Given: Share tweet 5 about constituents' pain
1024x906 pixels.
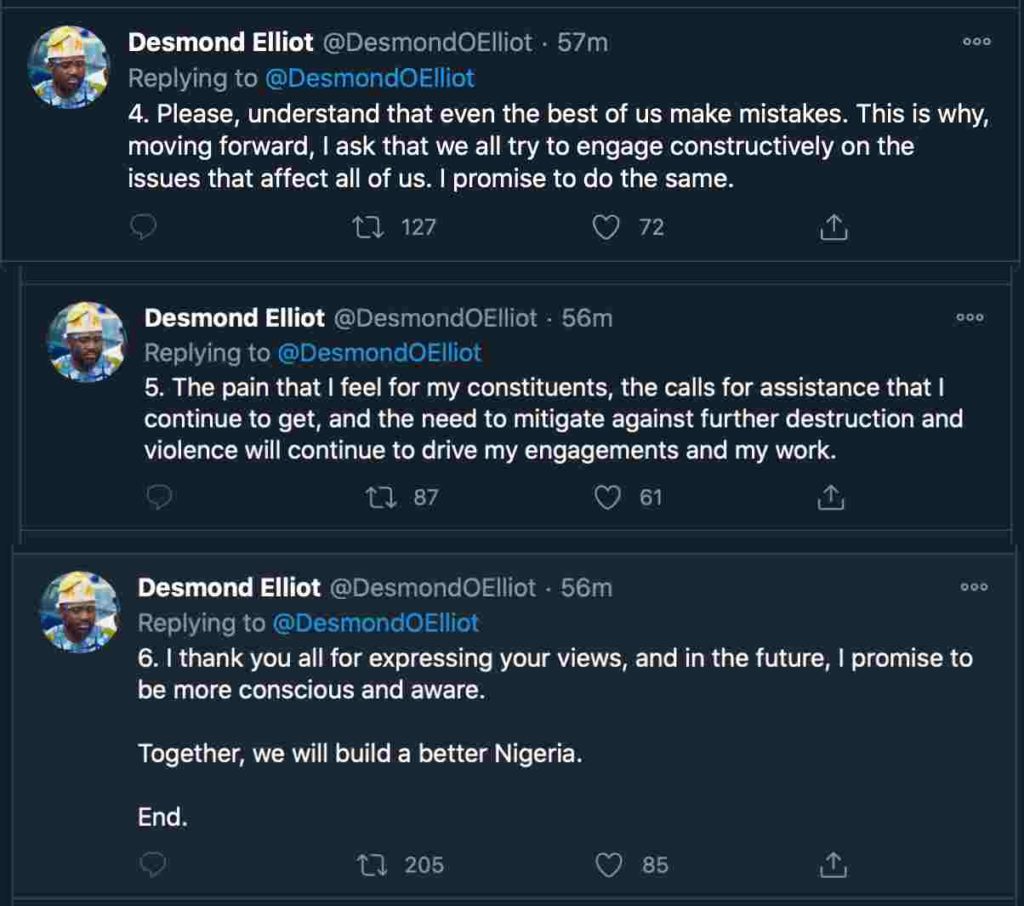Looking at the screenshot, I should click(x=832, y=497).
